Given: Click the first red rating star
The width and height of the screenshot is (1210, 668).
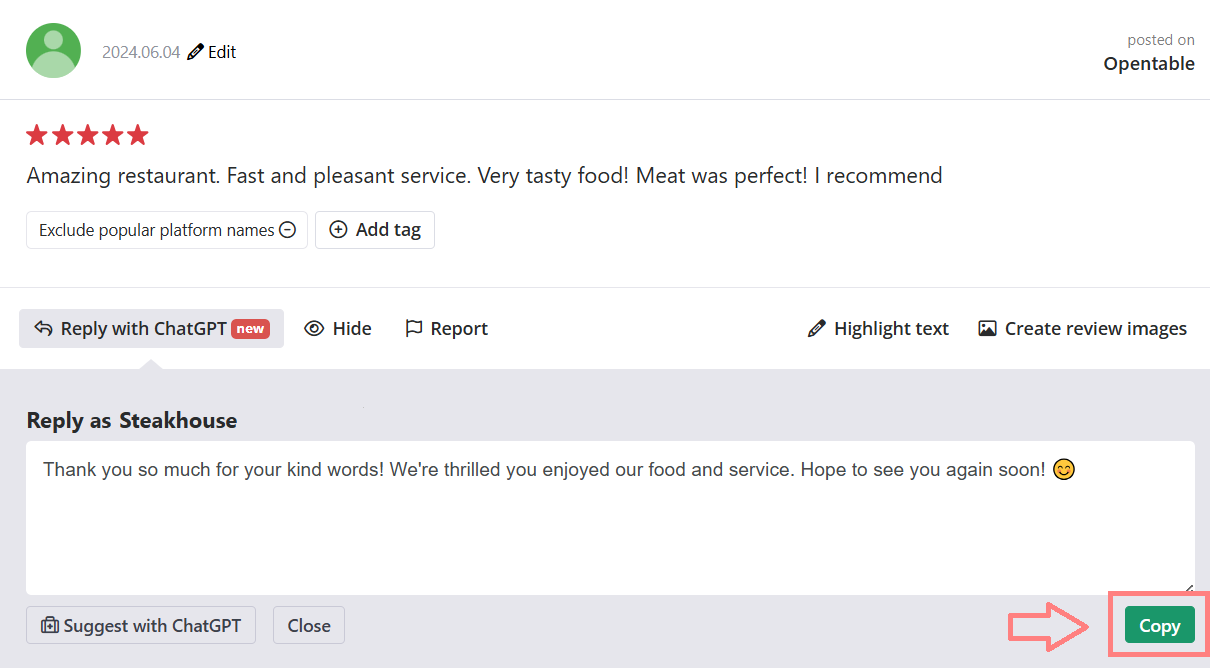Looking at the screenshot, I should (x=37, y=135).
